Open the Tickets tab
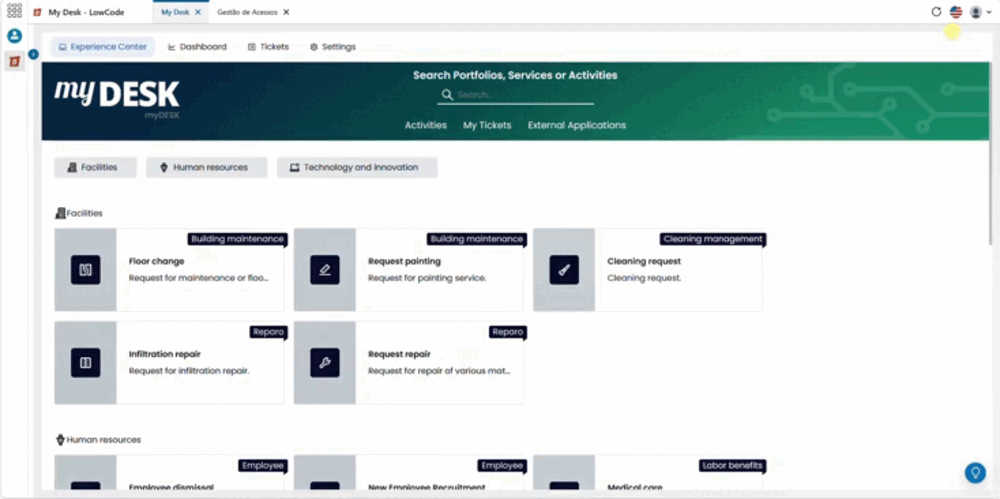 [x=268, y=47]
